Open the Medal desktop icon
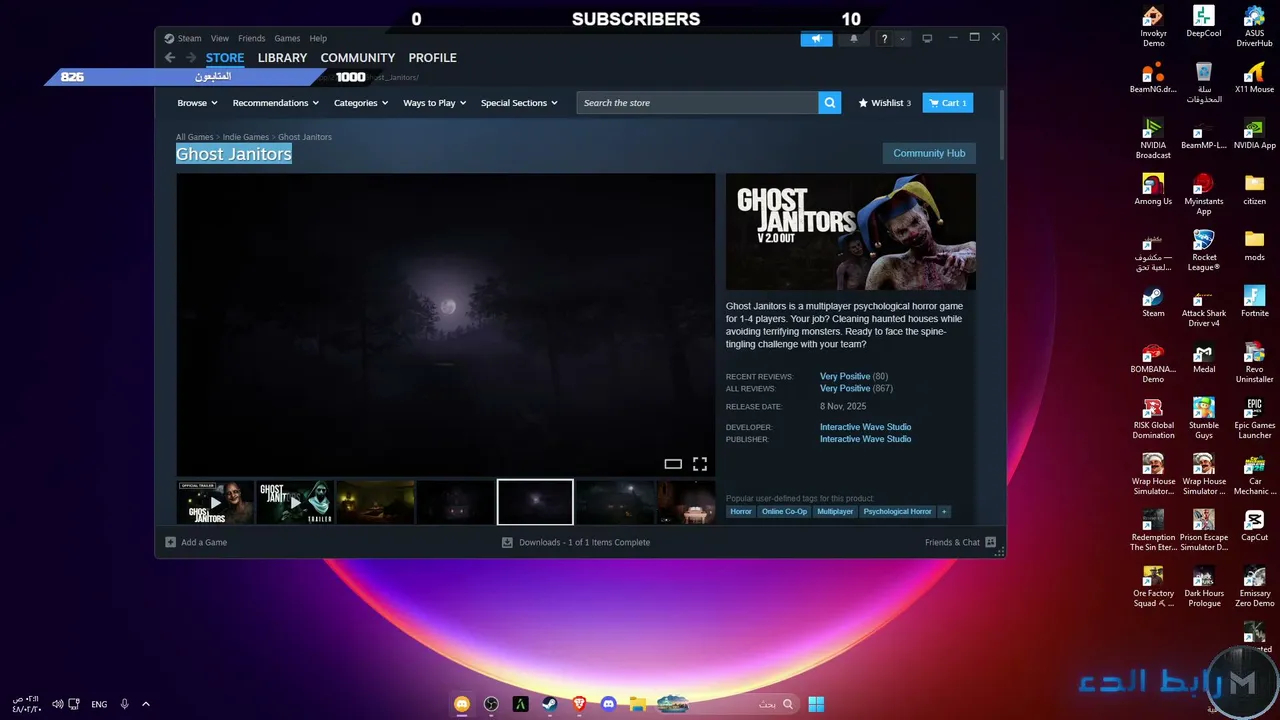Viewport: 1280px width, 720px height. pyautogui.click(x=1204, y=358)
